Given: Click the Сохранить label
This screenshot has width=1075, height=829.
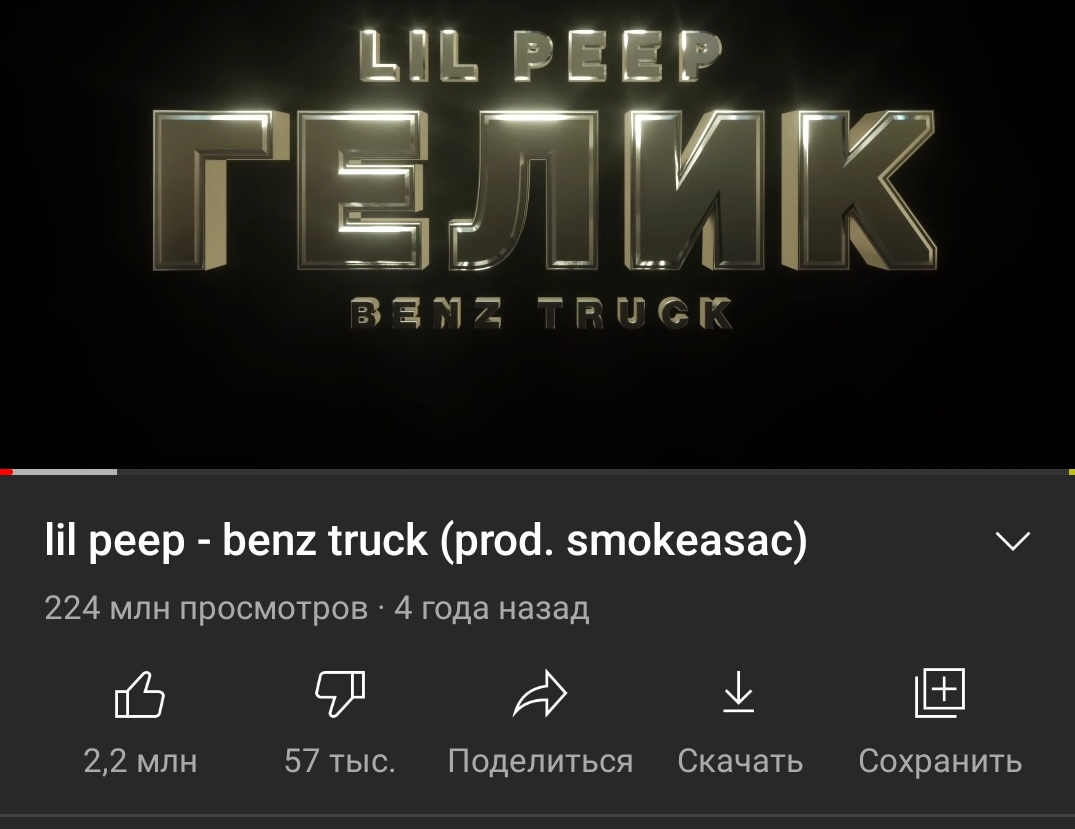Looking at the screenshot, I should coord(940,761).
